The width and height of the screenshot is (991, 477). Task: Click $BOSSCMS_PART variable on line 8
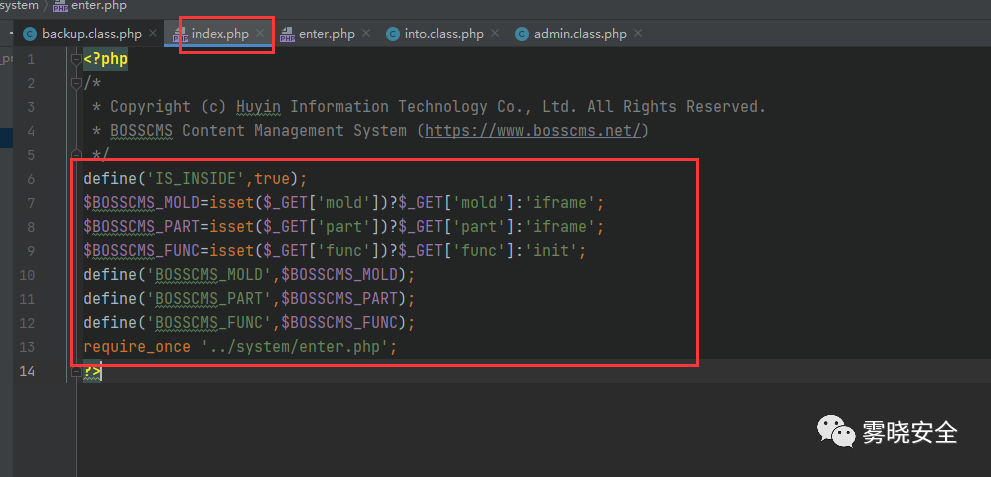(142, 227)
